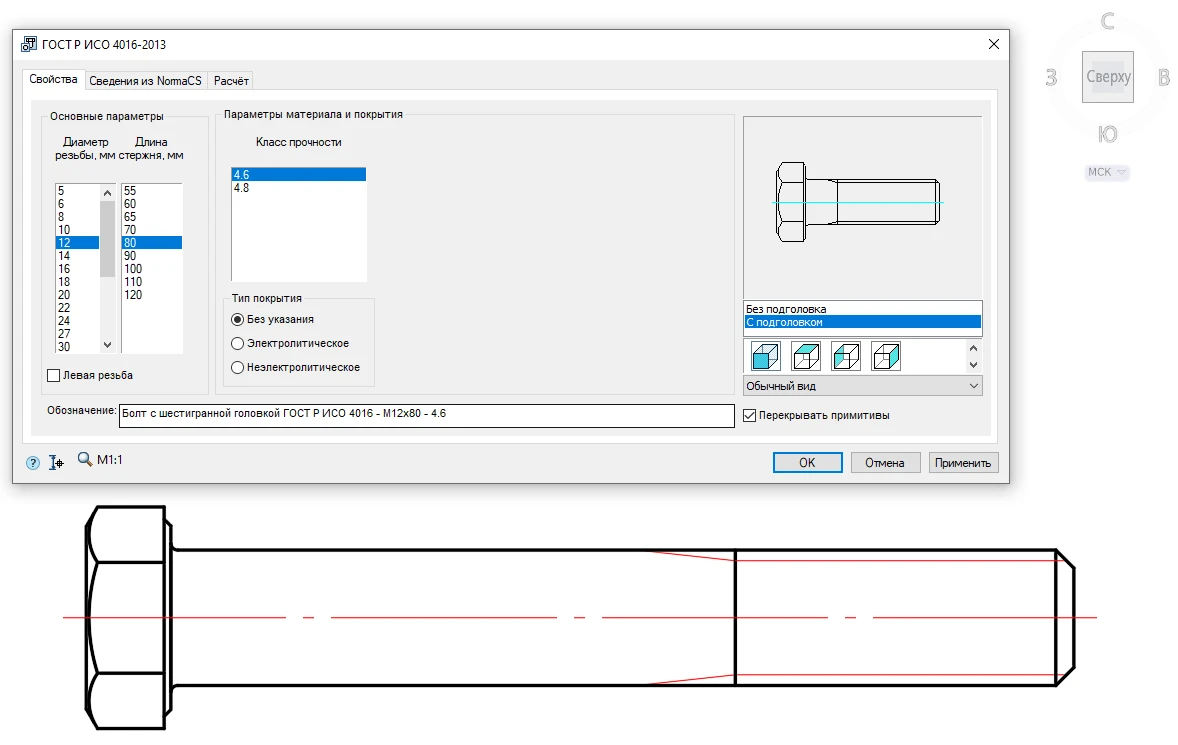Screen dimensions: 1178x745
Task: Select the front face view cube icon
Action: click(x=766, y=356)
